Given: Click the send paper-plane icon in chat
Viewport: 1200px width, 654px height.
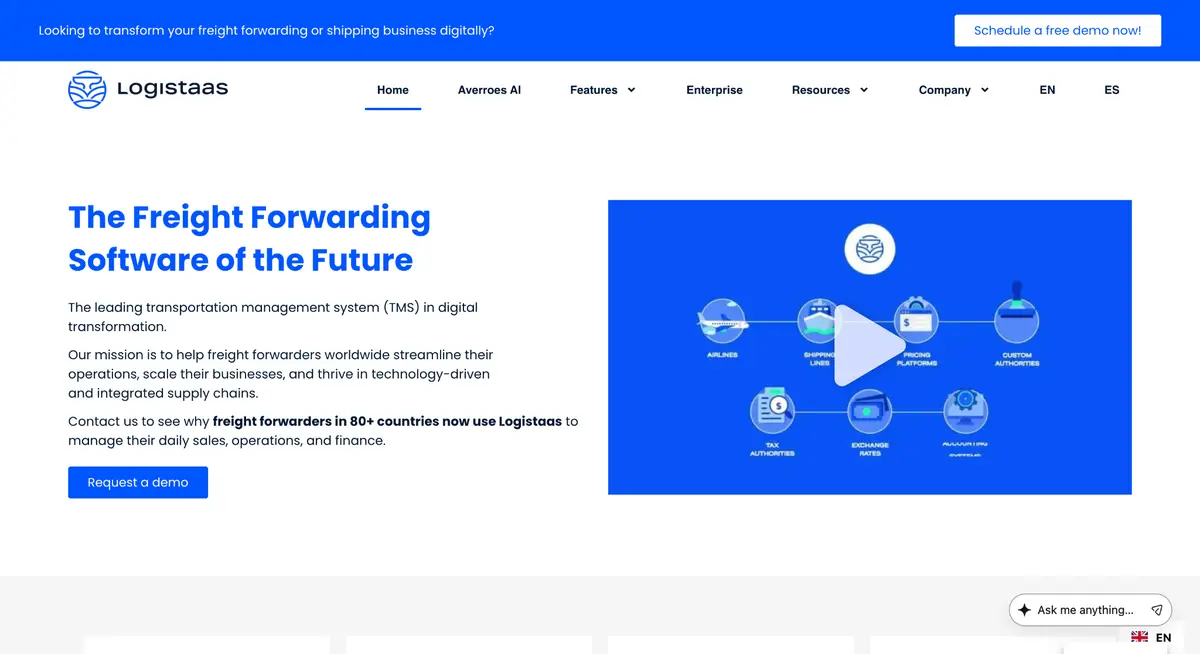Looking at the screenshot, I should [x=1156, y=610].
